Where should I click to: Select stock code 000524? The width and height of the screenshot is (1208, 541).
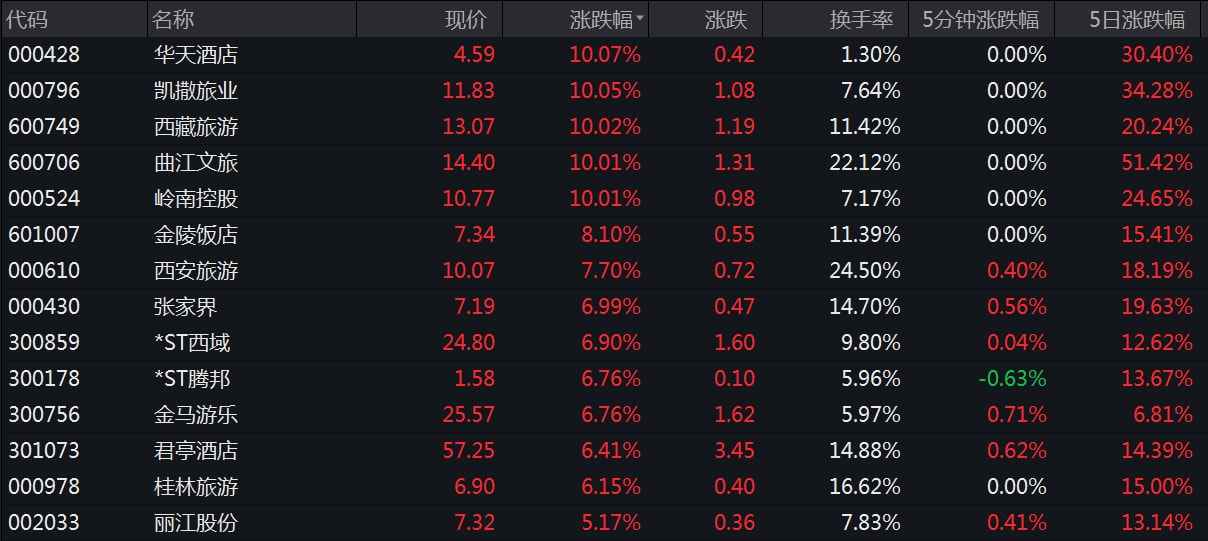[x=44, y=199]
